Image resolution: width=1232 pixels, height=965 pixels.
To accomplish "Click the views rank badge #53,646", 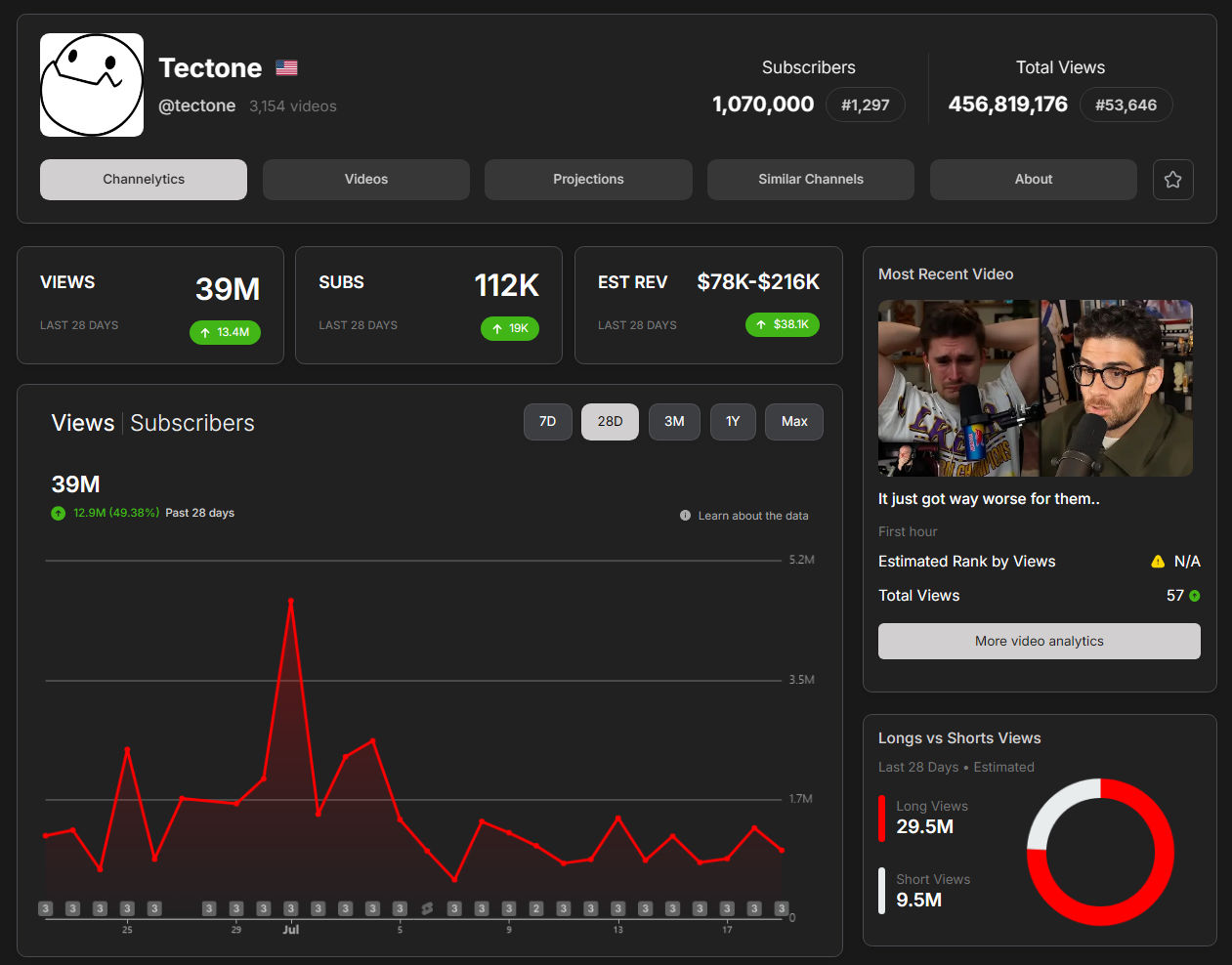I will (x=1126, y=105).
